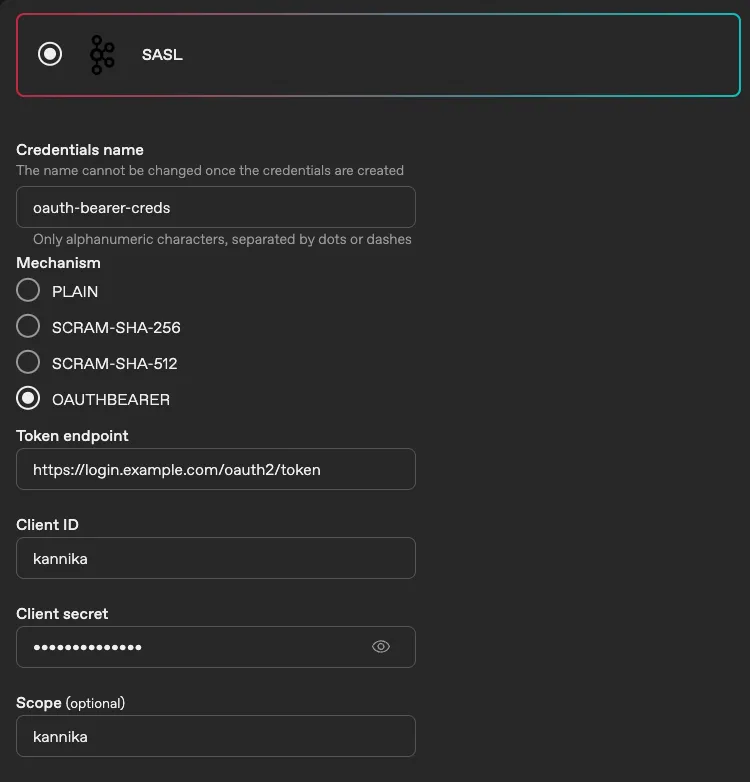
Task: Click the 'Token endpoint' field label
Action: [72, 436]
